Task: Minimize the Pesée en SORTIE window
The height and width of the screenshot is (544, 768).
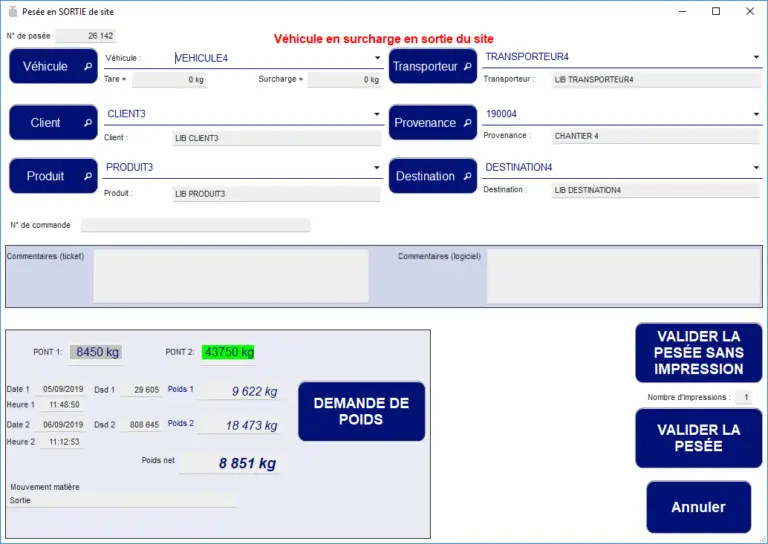Action: coord(682,11)
